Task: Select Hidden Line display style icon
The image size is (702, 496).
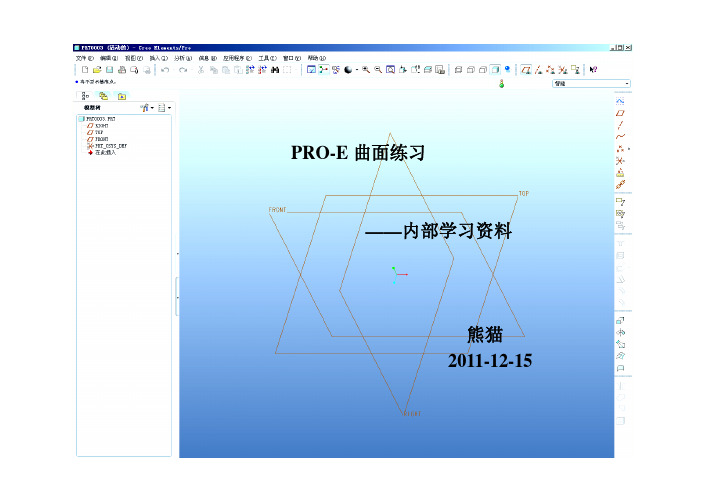Action: [x=471, y=69]
